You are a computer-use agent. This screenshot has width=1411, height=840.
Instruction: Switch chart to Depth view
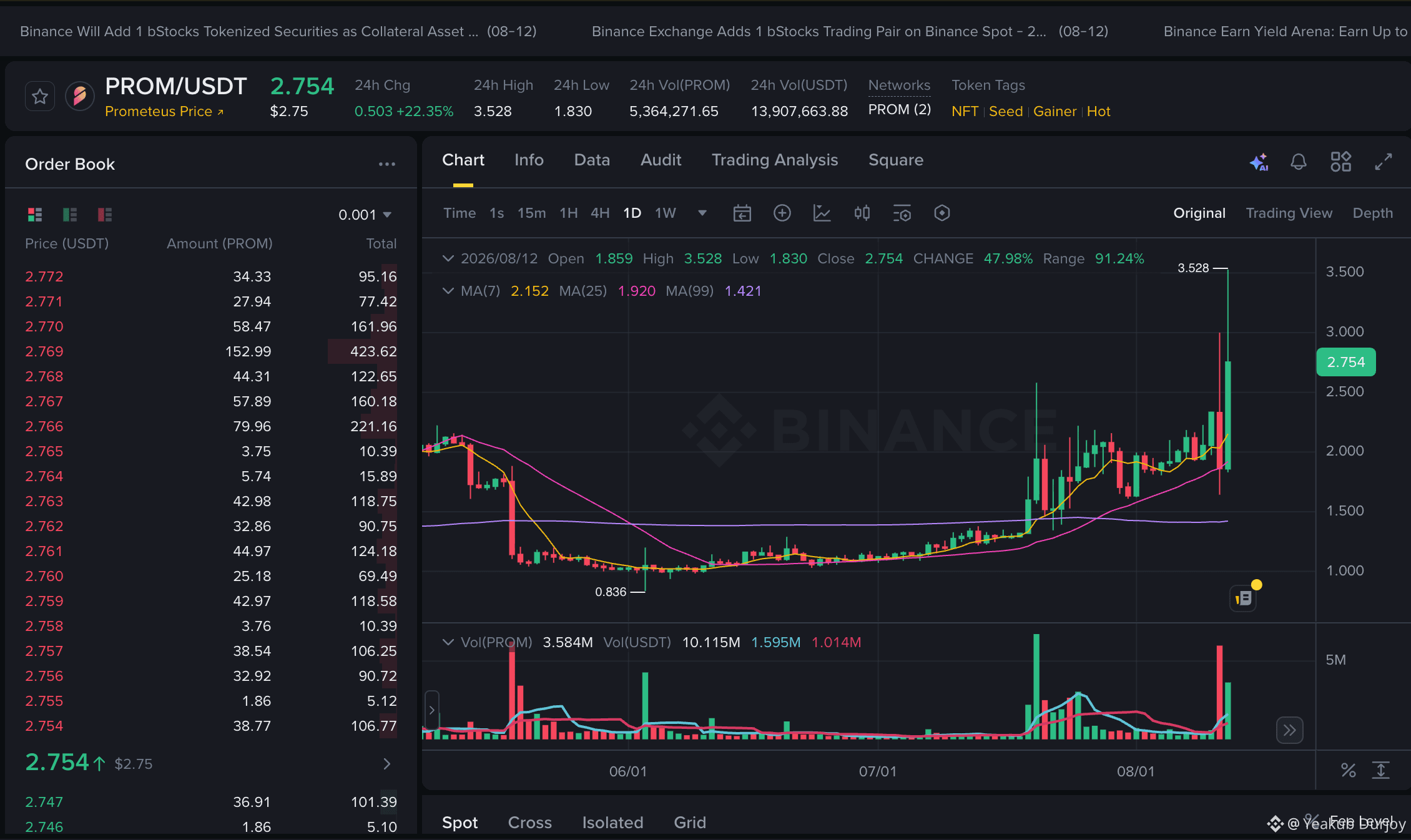pos(1373,213)
